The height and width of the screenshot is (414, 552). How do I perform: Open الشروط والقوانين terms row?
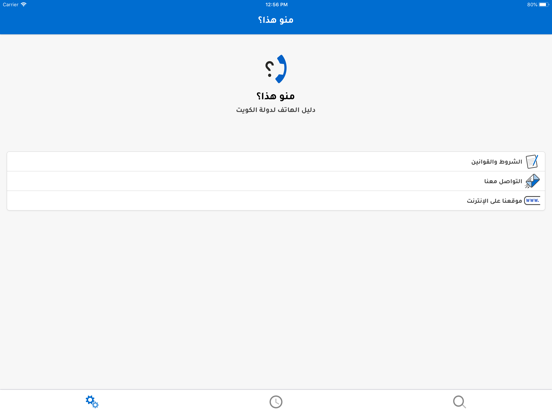pyautogui.click(x=276, y=162)
